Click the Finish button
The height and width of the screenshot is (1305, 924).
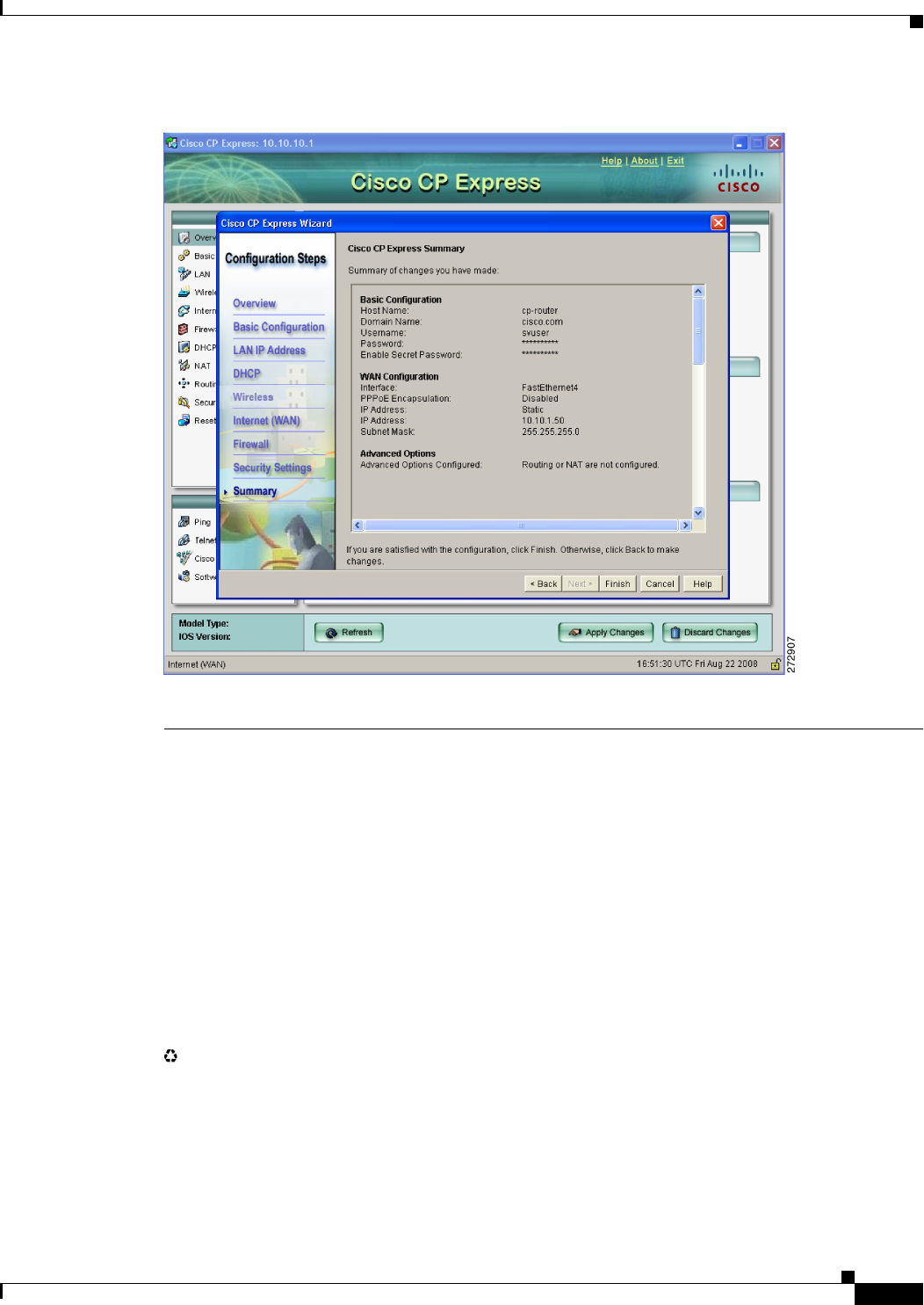tap(617, 584)
